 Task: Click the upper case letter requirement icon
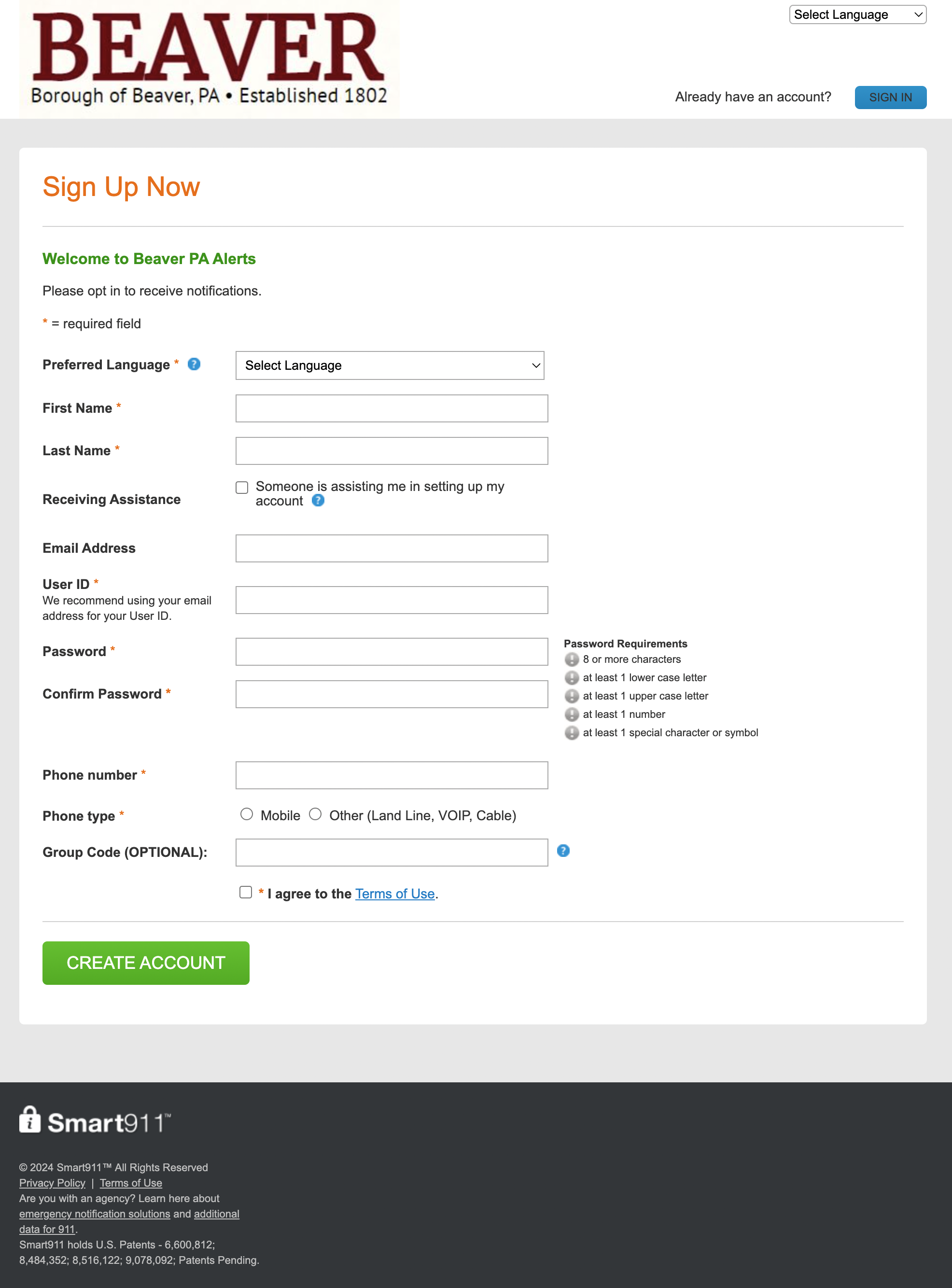[x=571, y=696]
